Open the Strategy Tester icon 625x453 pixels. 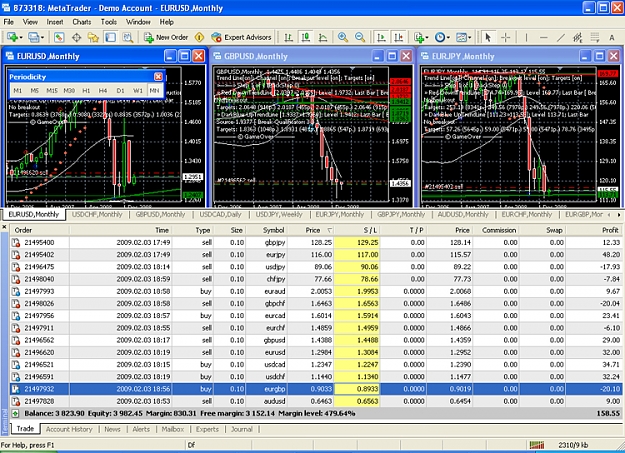(x=128, y=37)
